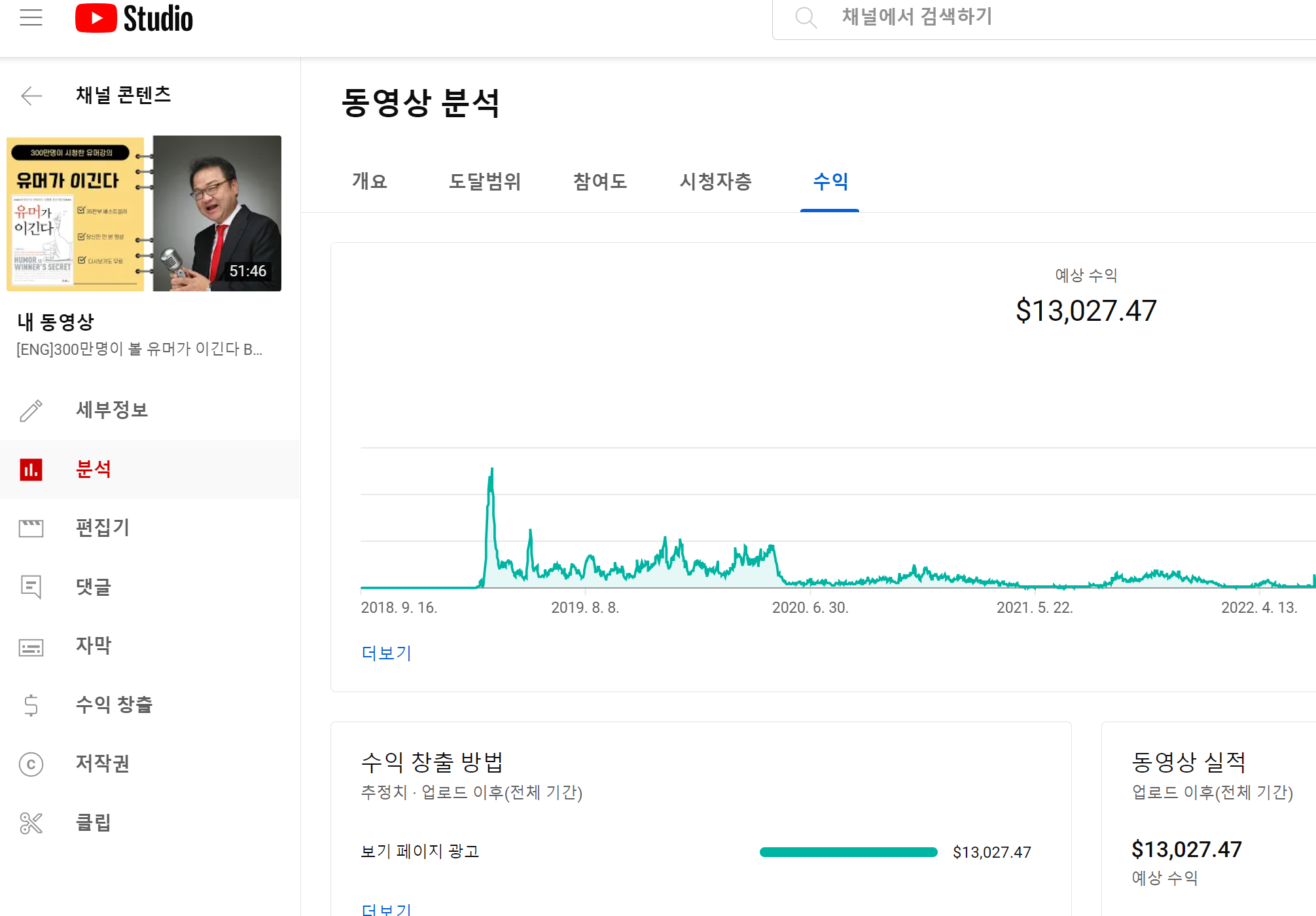
Task: Click the pencil icon for 세부정보
Action: coord(31,411)
